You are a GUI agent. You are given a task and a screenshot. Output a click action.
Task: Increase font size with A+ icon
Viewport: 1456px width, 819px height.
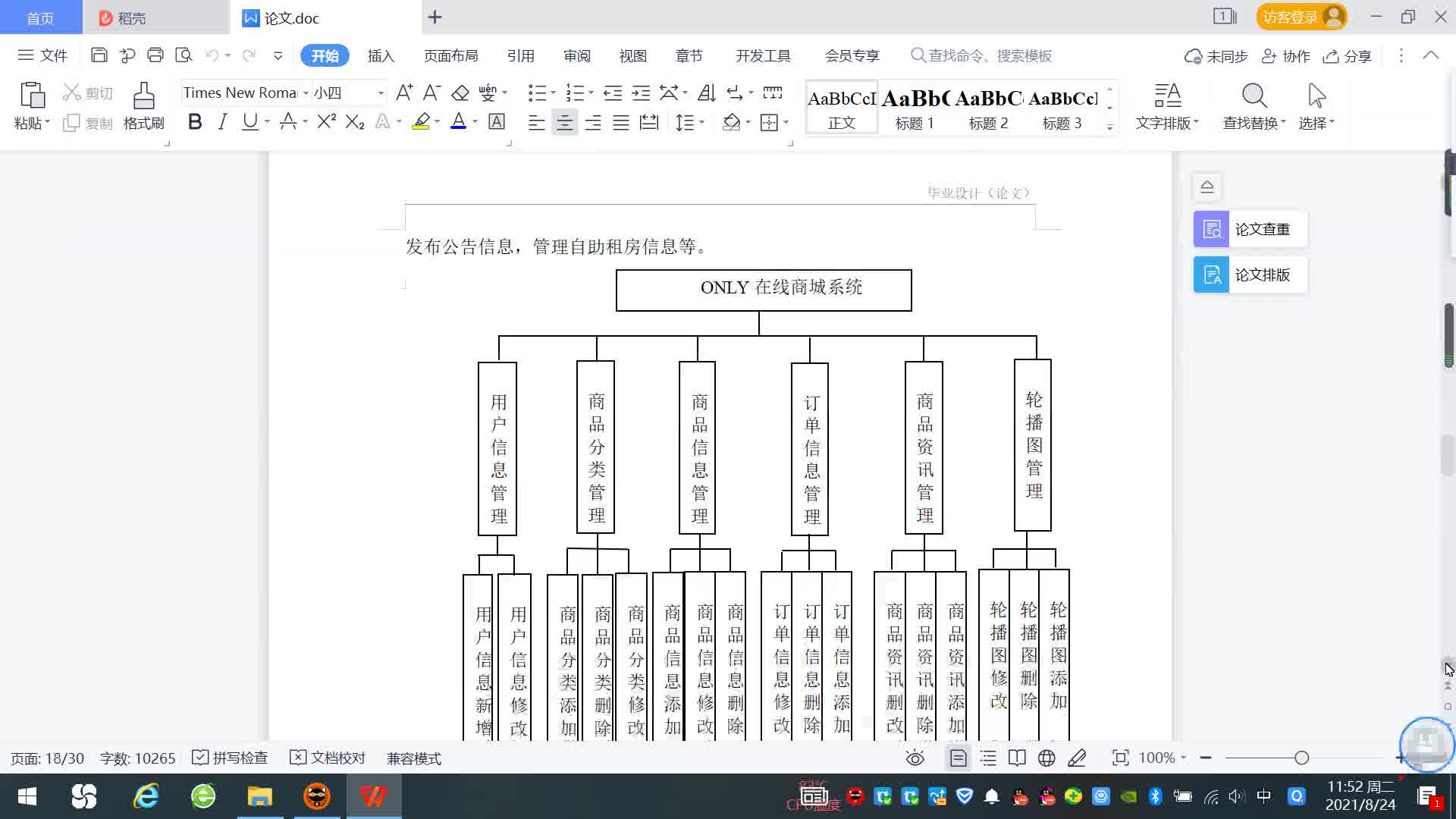point(405,93)
